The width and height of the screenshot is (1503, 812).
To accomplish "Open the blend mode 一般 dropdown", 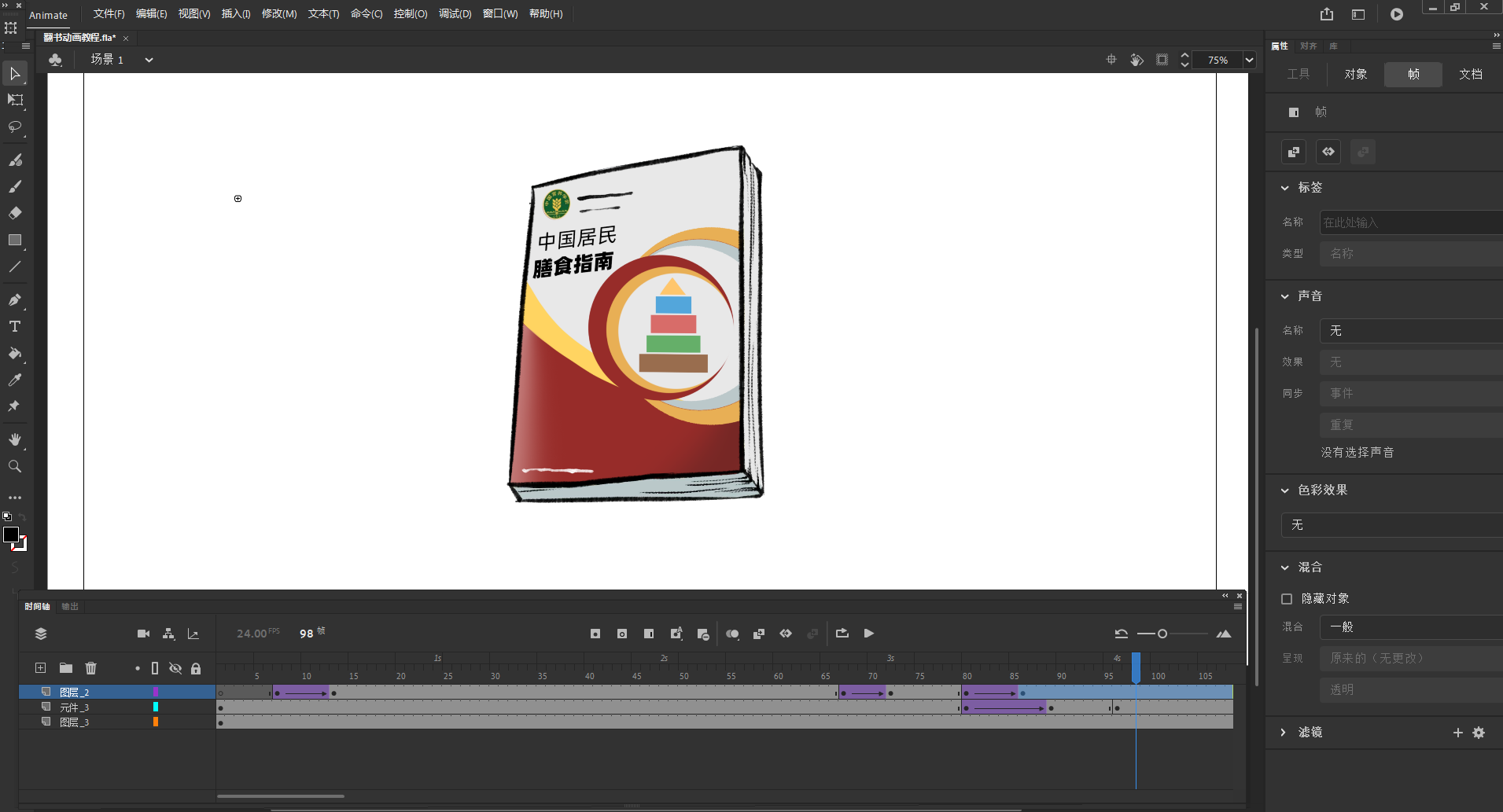I will [x=1411, y=627].
